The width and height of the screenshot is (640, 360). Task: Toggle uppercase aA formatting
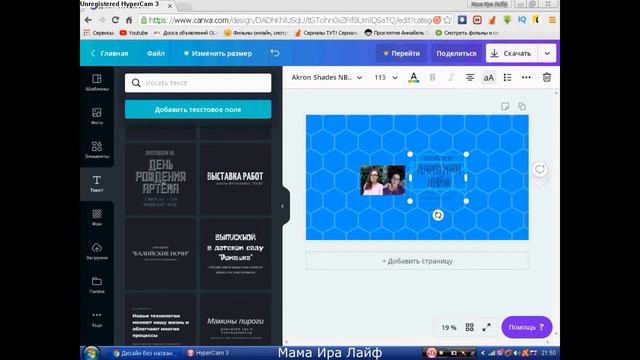(x=489, y=78)
